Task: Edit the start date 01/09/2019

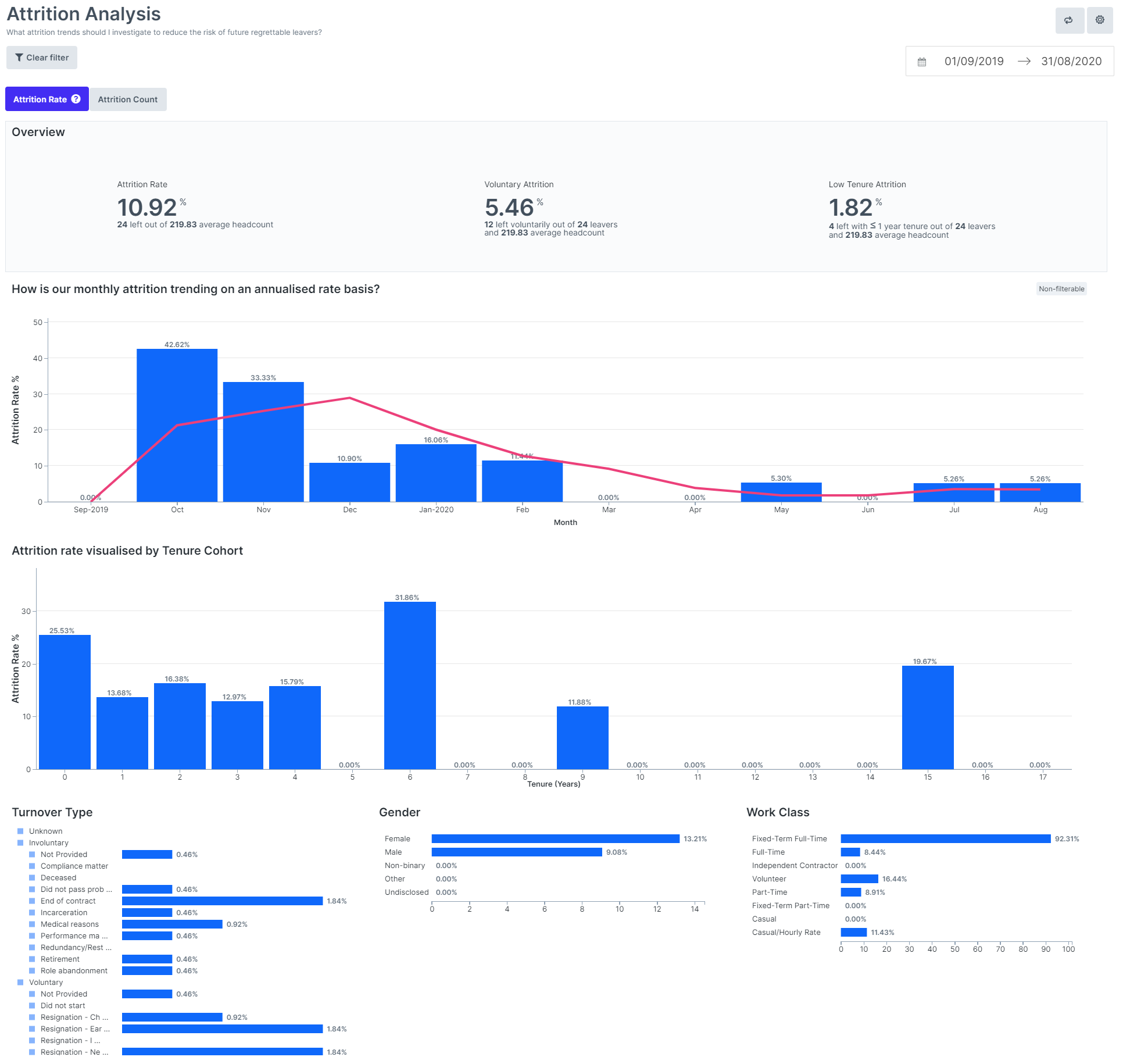Action: point(974,62)
